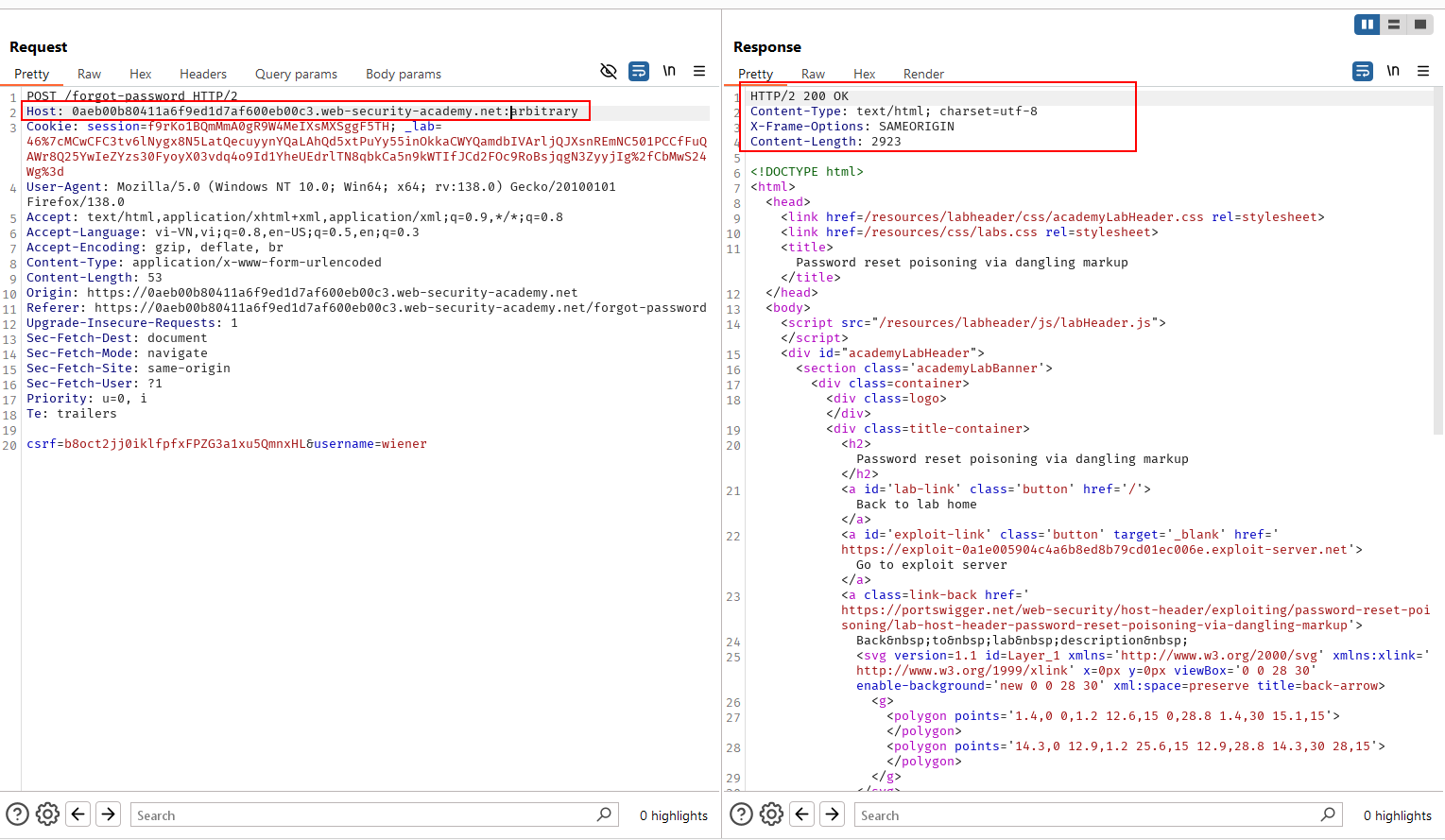Open search settings gear below Request panel
The image size is (1445, 840).
click(47, 814)
